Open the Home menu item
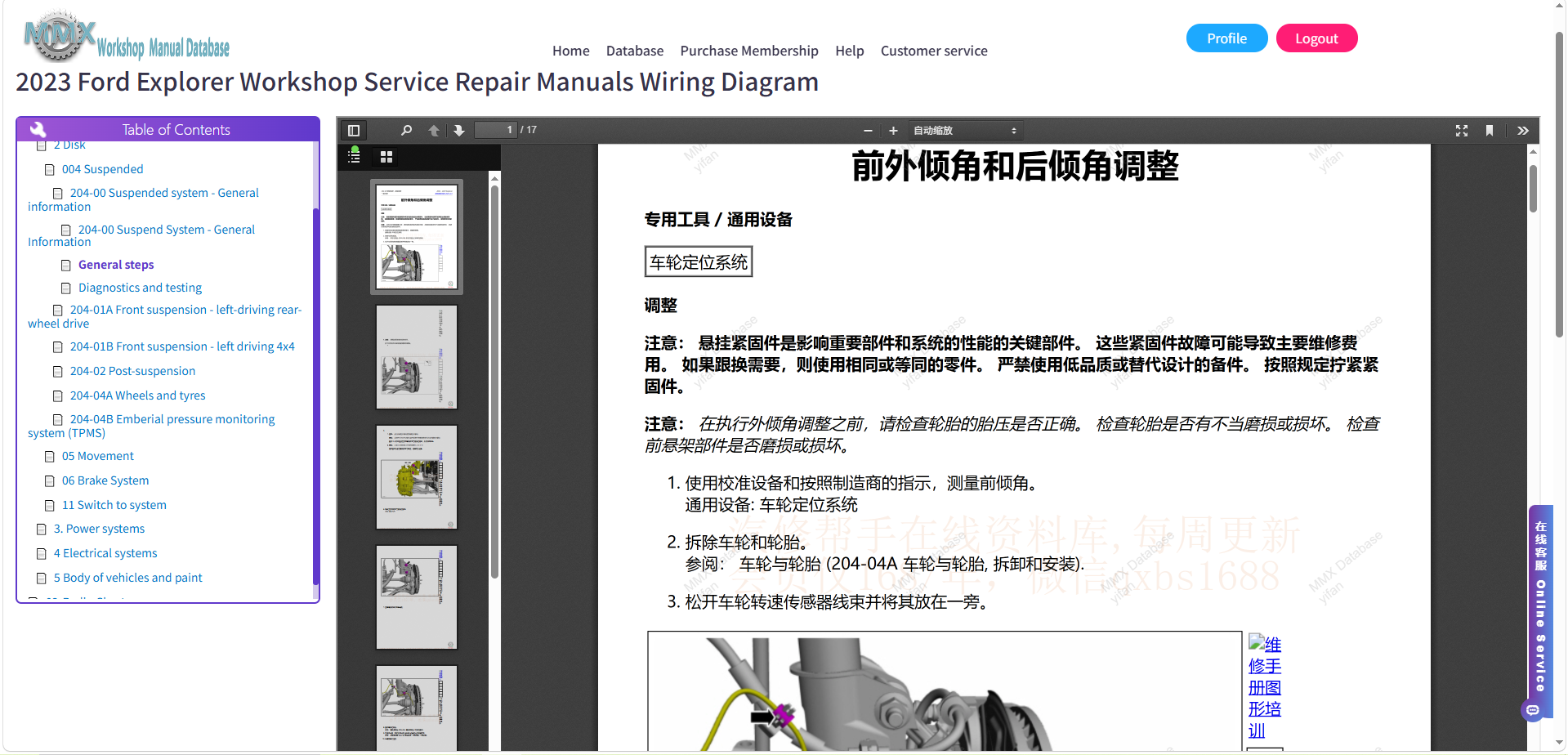 coord(571,51)
